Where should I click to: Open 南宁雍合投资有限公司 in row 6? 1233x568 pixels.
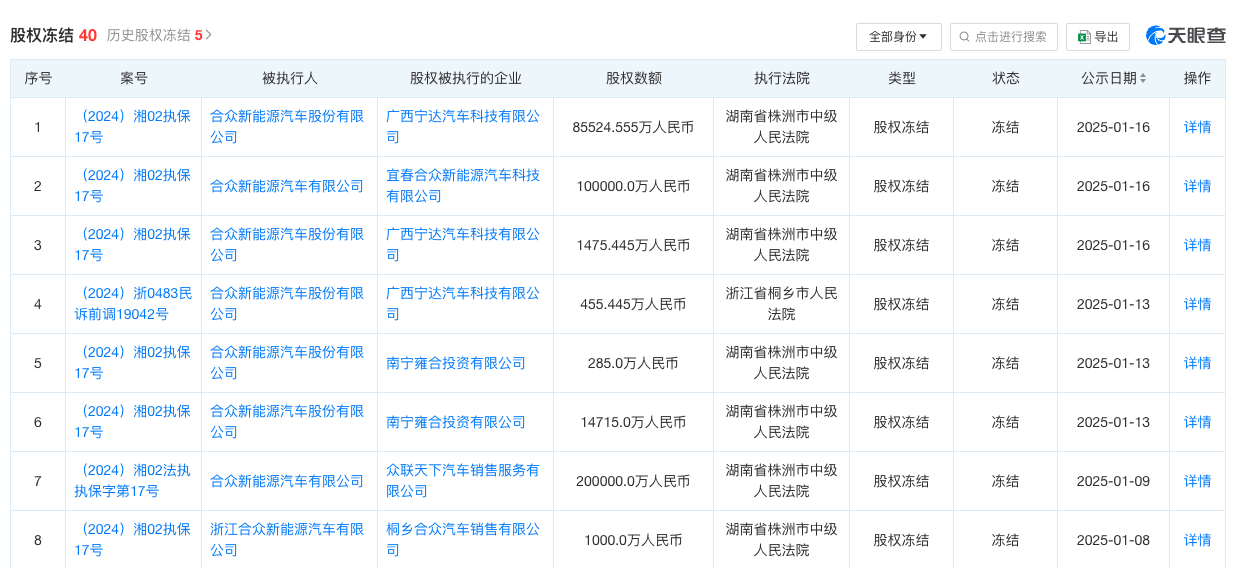click(456, 422)
